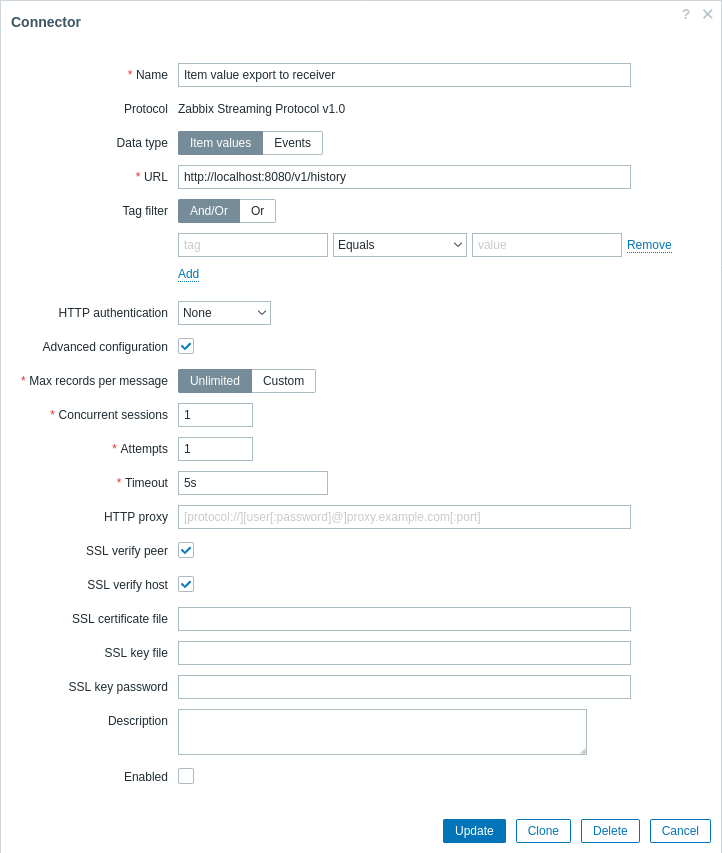Focus the URL input field

(x=404, y=177)
